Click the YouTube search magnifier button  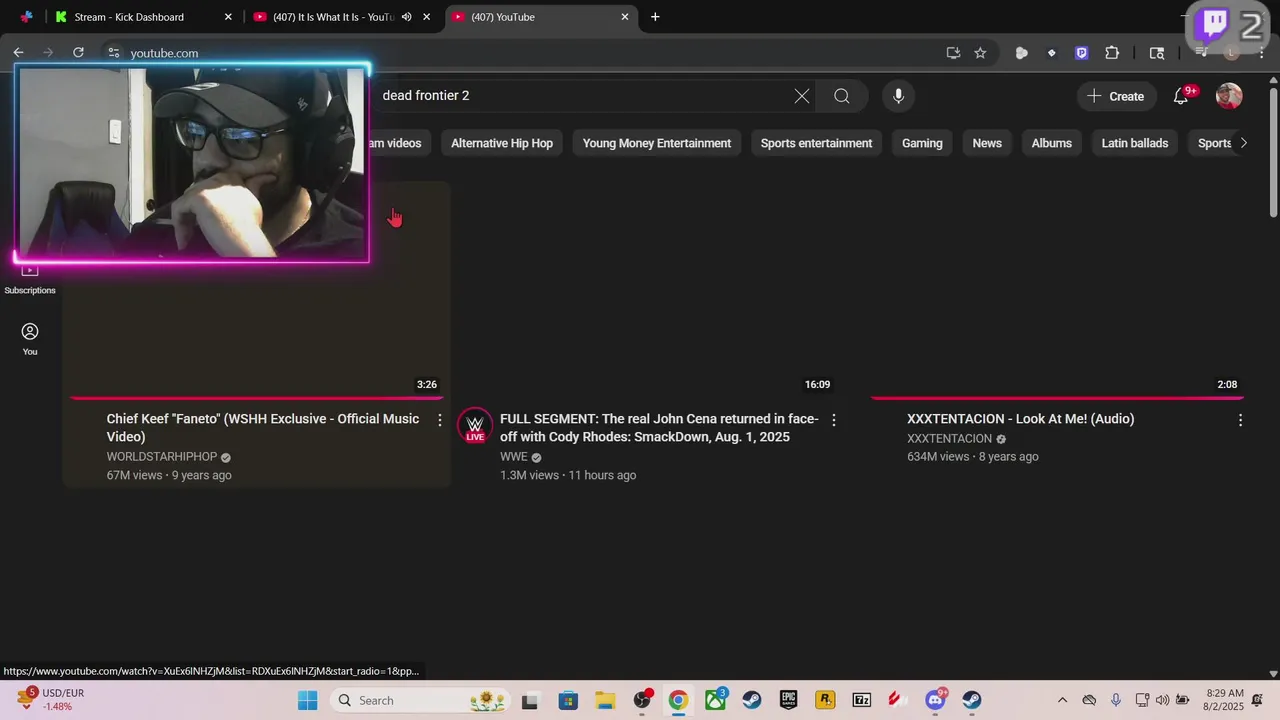(x=842, y=96)
